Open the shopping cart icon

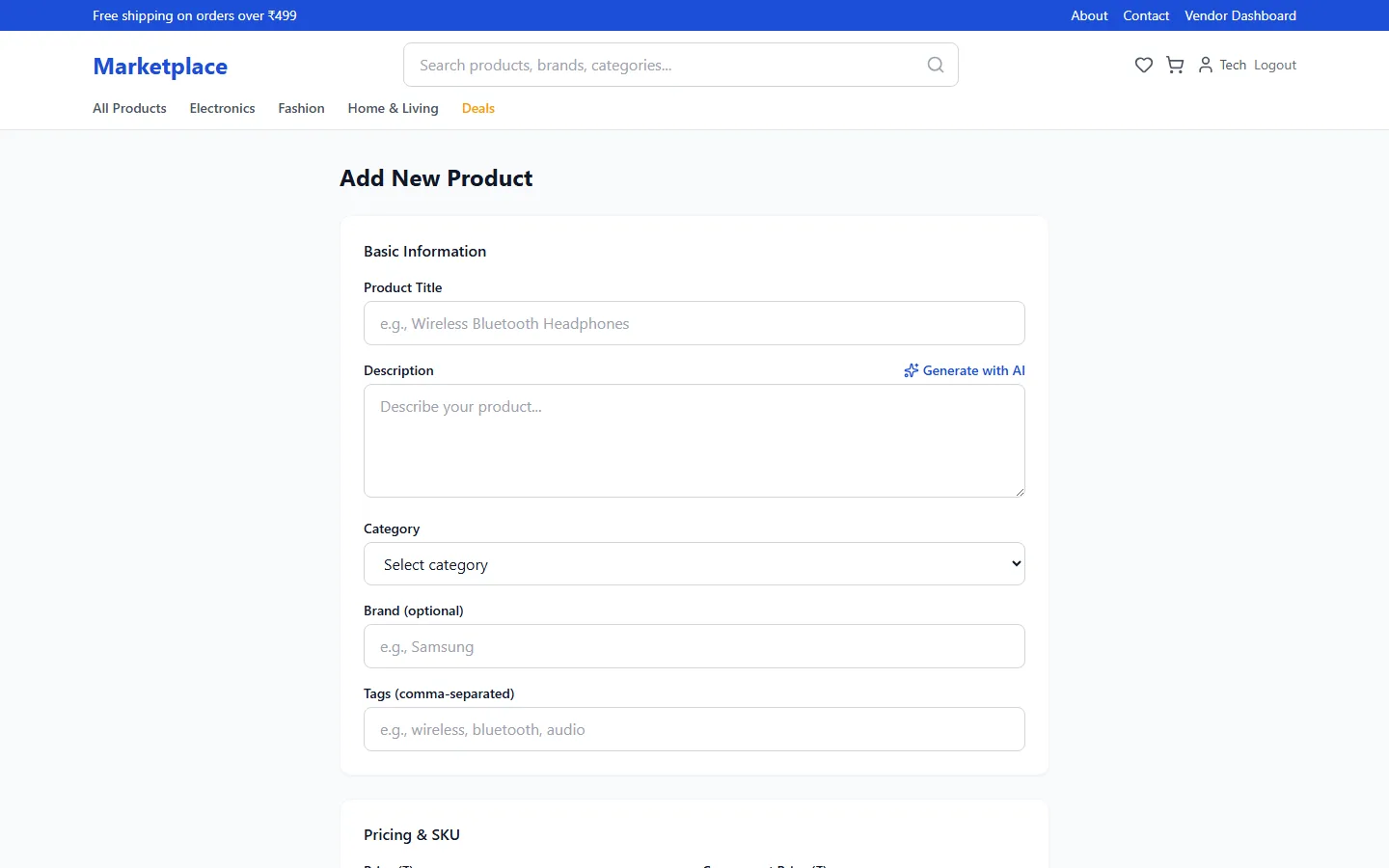click(1175, 65)
